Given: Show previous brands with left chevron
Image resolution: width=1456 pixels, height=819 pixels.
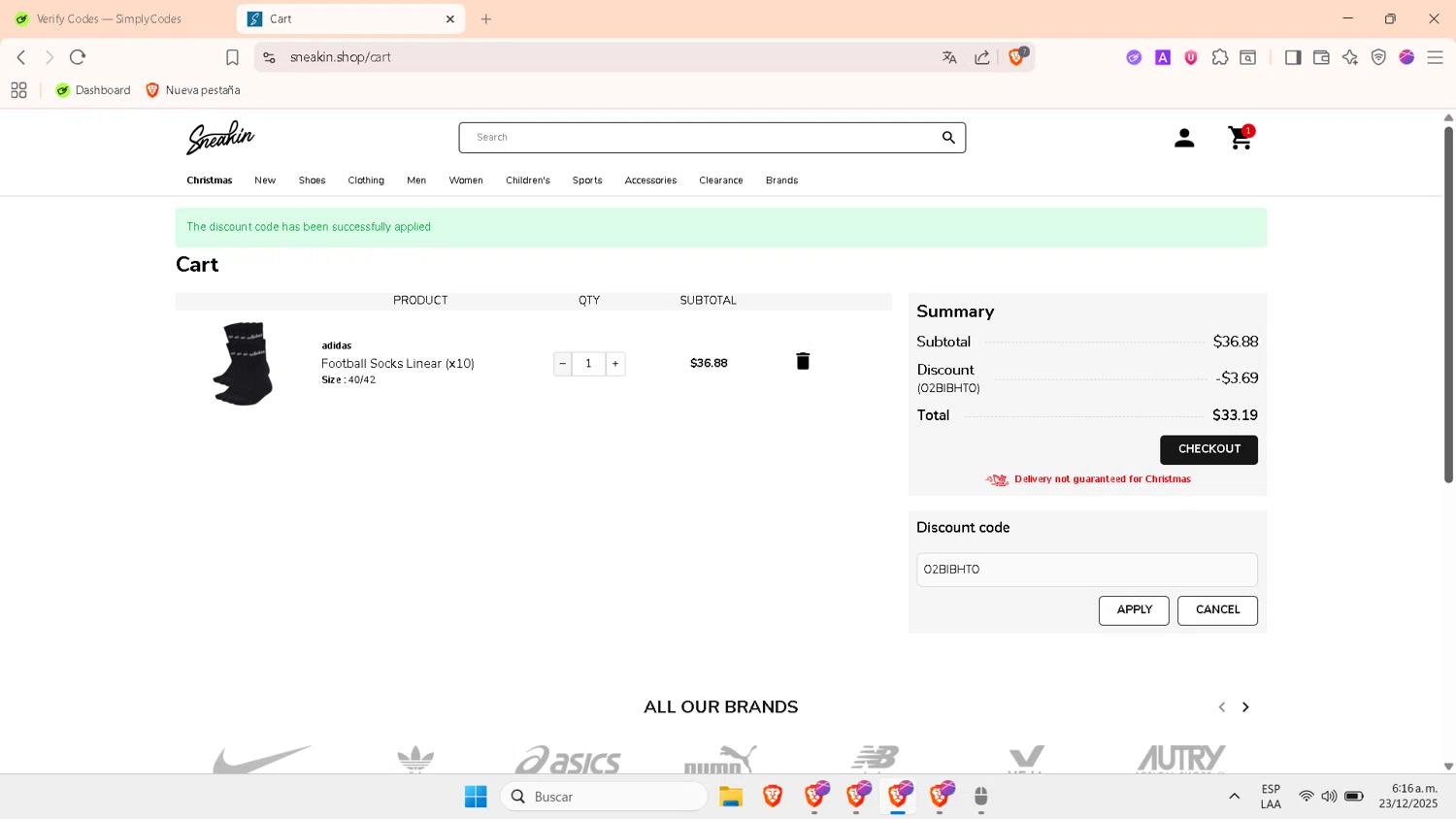Looking at the screenshot, I should click(1222, 707).
